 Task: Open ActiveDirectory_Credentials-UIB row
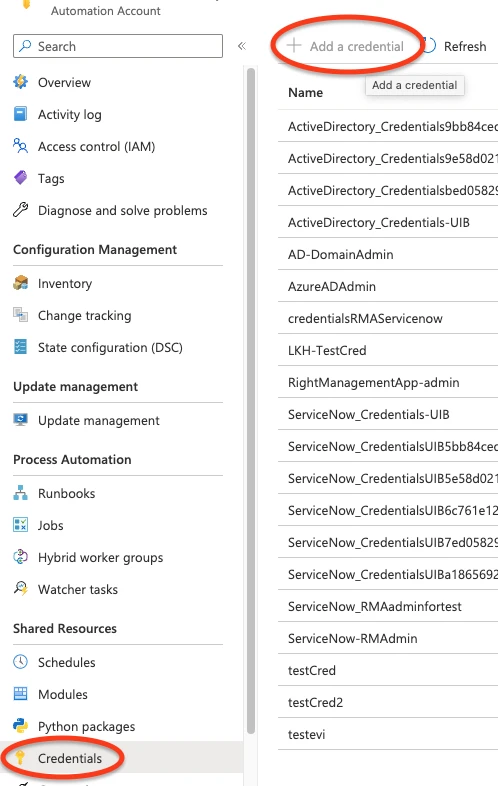point(388,222)
